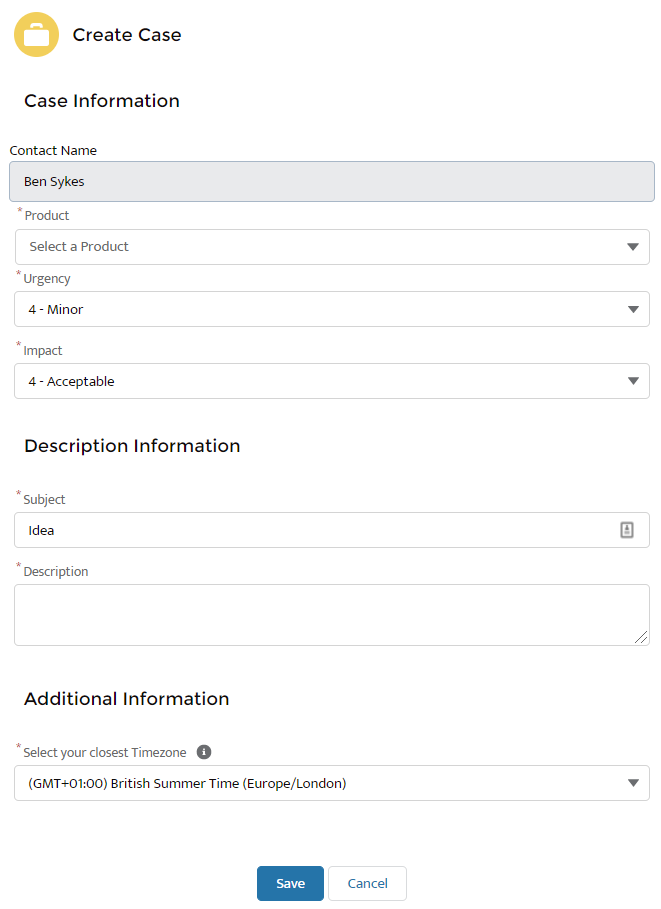Viewport: 661px width, 909px height.
Task: Click the Description field label
Action: tap(56, 572)
